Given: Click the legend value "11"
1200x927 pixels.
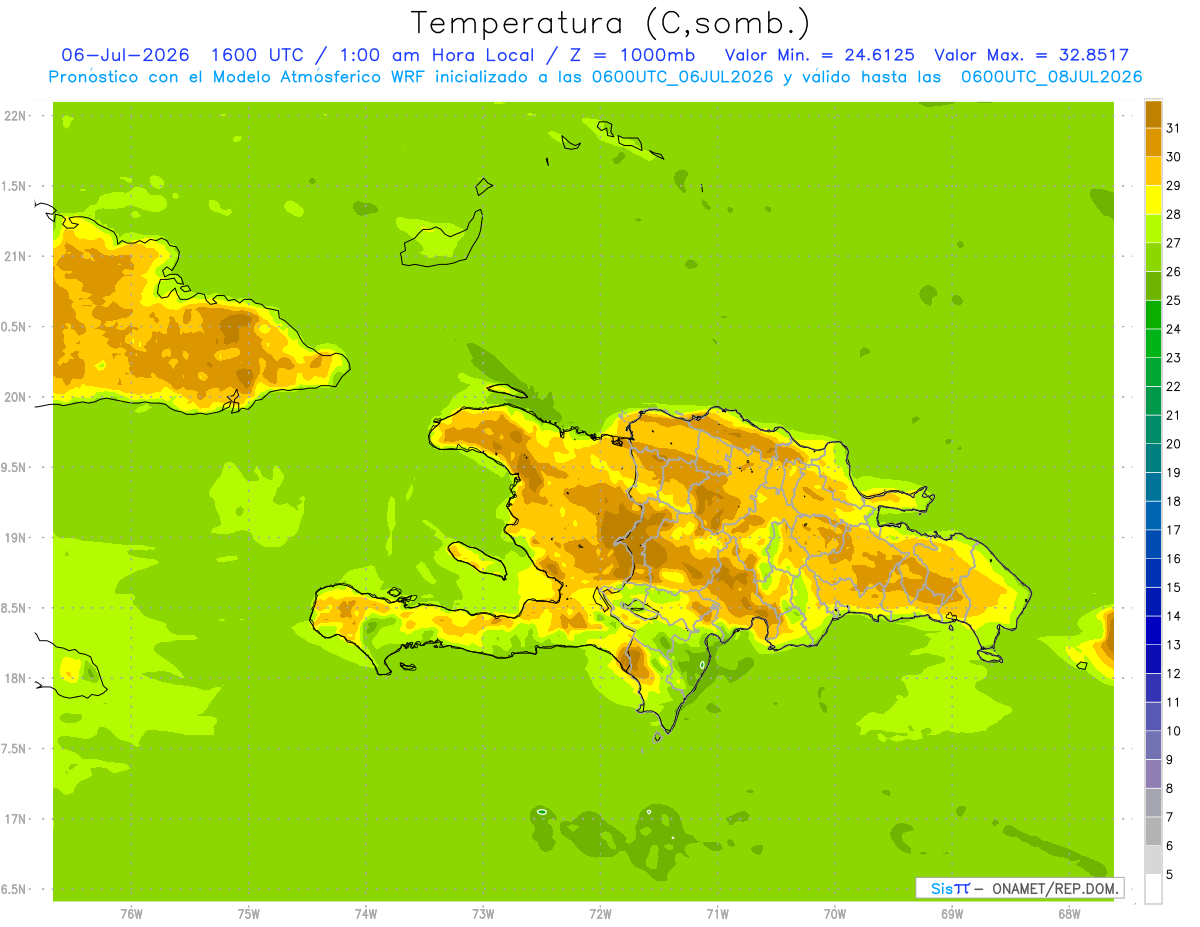Looking at the screenshot, I should pyautogui.click(x=1173, y=702).
